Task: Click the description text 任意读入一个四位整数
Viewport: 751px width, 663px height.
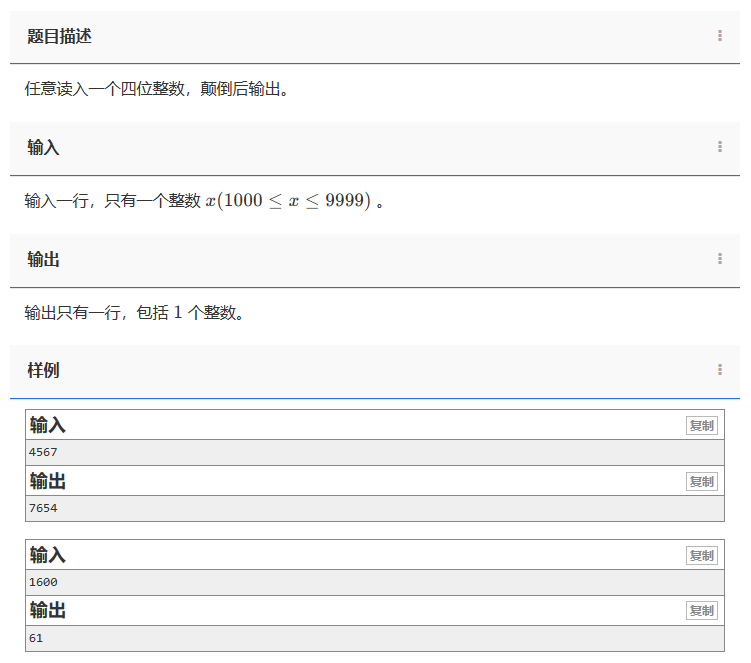Action: tap(104, 89)
